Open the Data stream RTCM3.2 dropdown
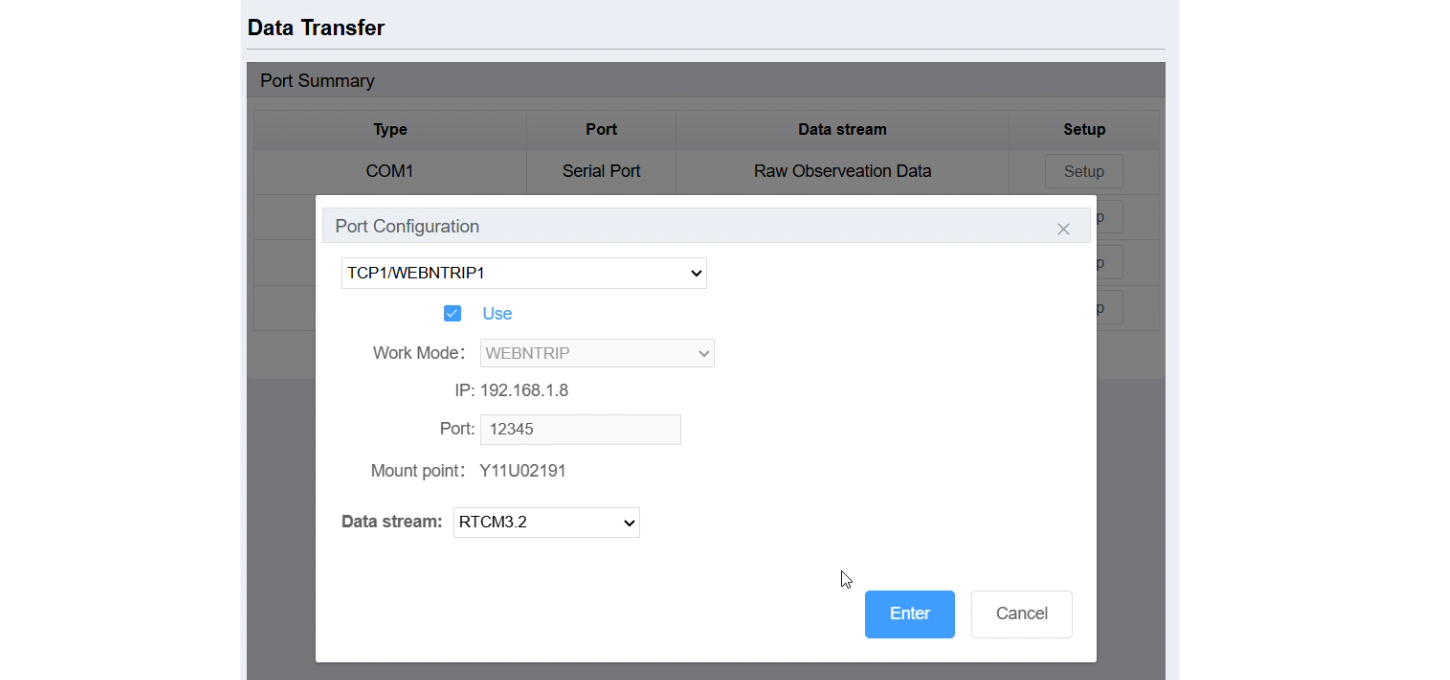 point(546,522)
